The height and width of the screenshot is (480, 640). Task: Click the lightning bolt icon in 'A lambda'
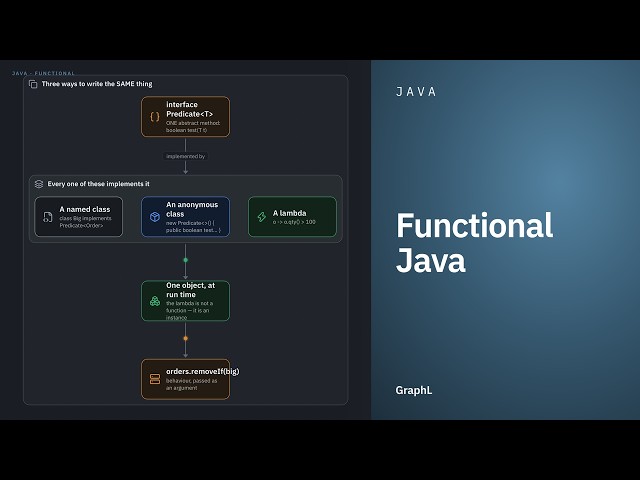click(262, 217)
